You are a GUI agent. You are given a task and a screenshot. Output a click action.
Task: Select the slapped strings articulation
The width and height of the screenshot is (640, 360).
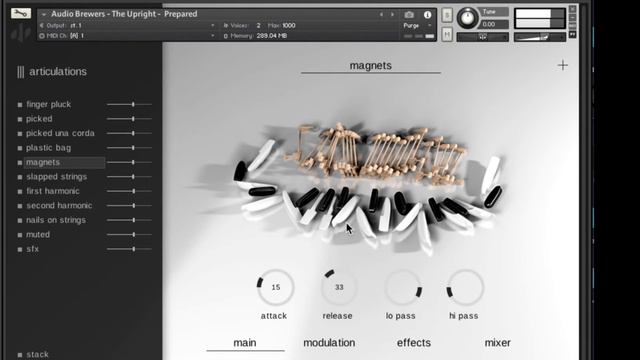pyautogui.click(x=56, y=177)
